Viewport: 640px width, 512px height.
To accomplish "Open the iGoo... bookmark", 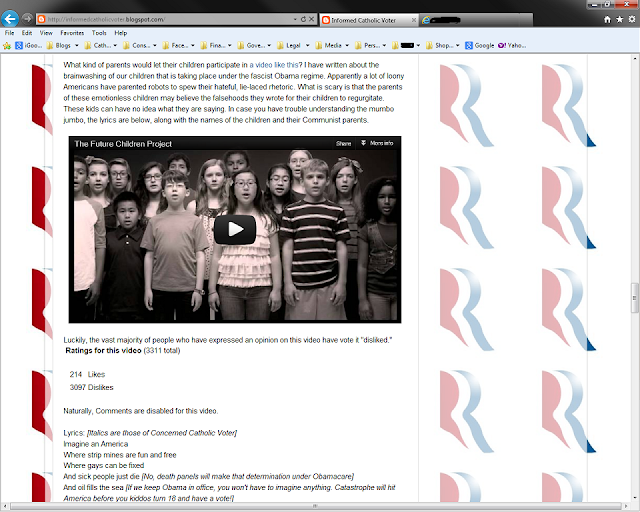I will pos(29,46).
